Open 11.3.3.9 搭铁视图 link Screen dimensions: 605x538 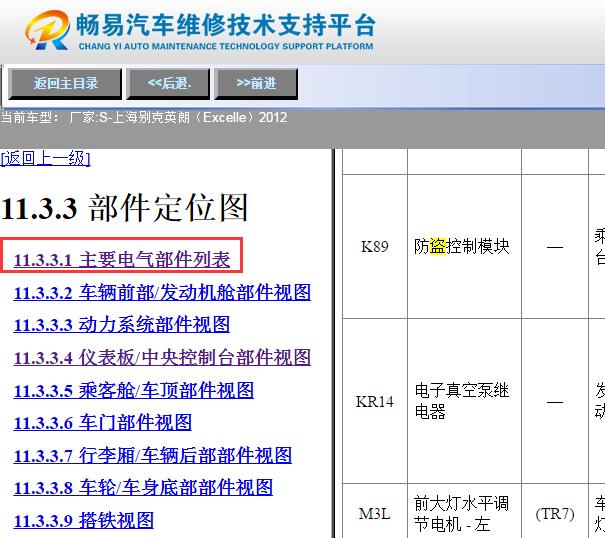(x=84, y=520)
